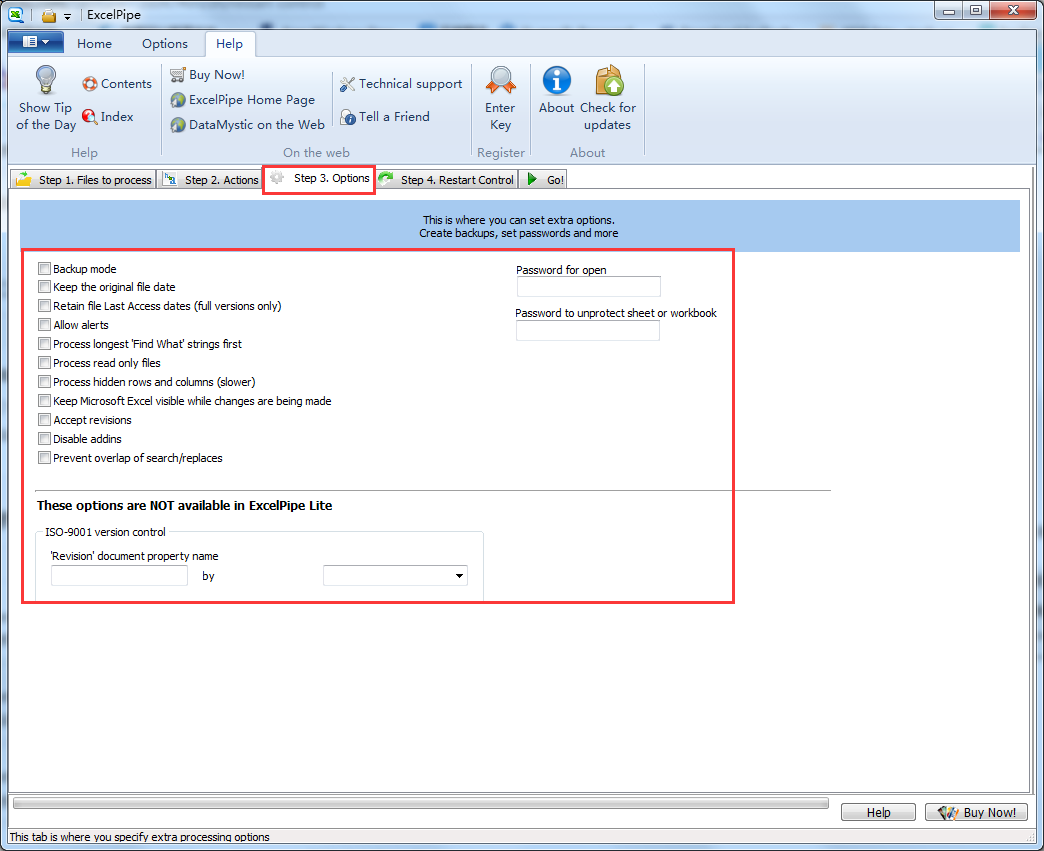Select the Help ribbon tab
1044x851 pixels.
click(230, 44)
